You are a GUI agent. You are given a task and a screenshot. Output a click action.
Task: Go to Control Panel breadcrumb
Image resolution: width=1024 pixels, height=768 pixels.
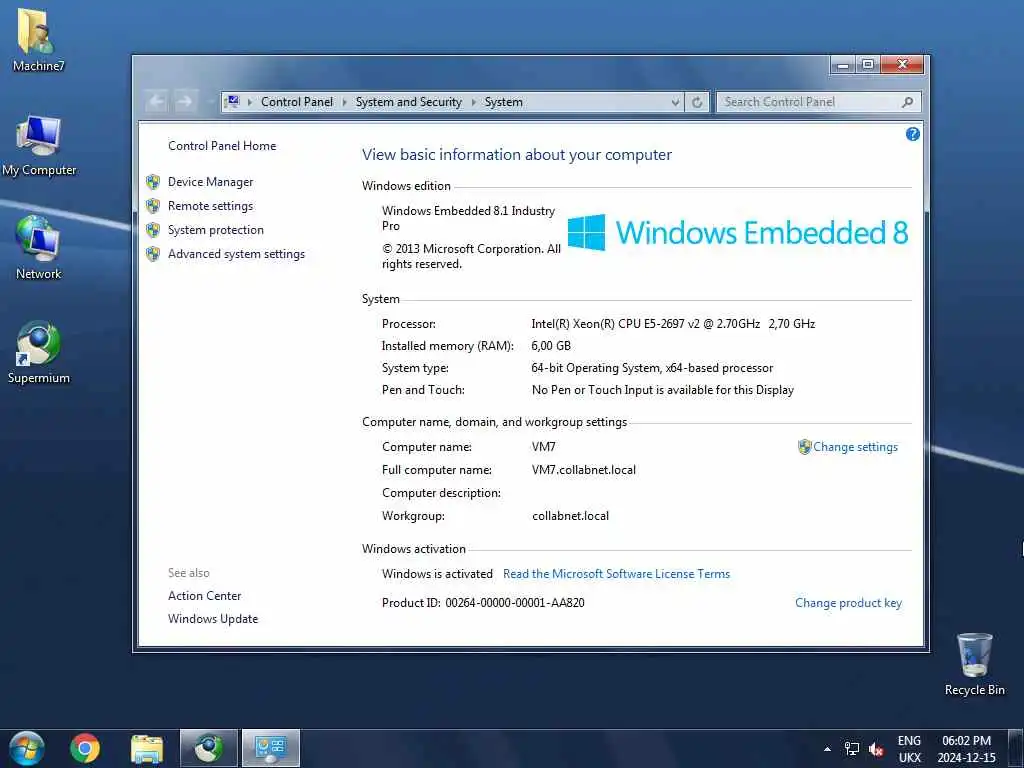(296, 102)
